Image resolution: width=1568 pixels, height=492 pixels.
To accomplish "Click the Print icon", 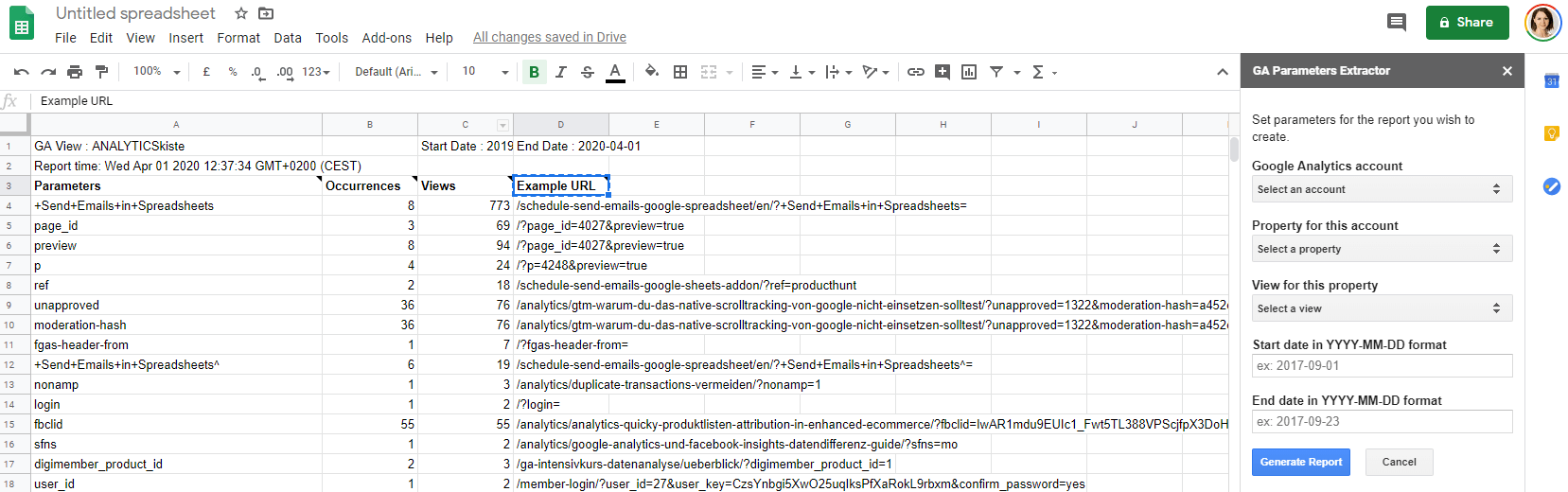I will pos(75,72).
